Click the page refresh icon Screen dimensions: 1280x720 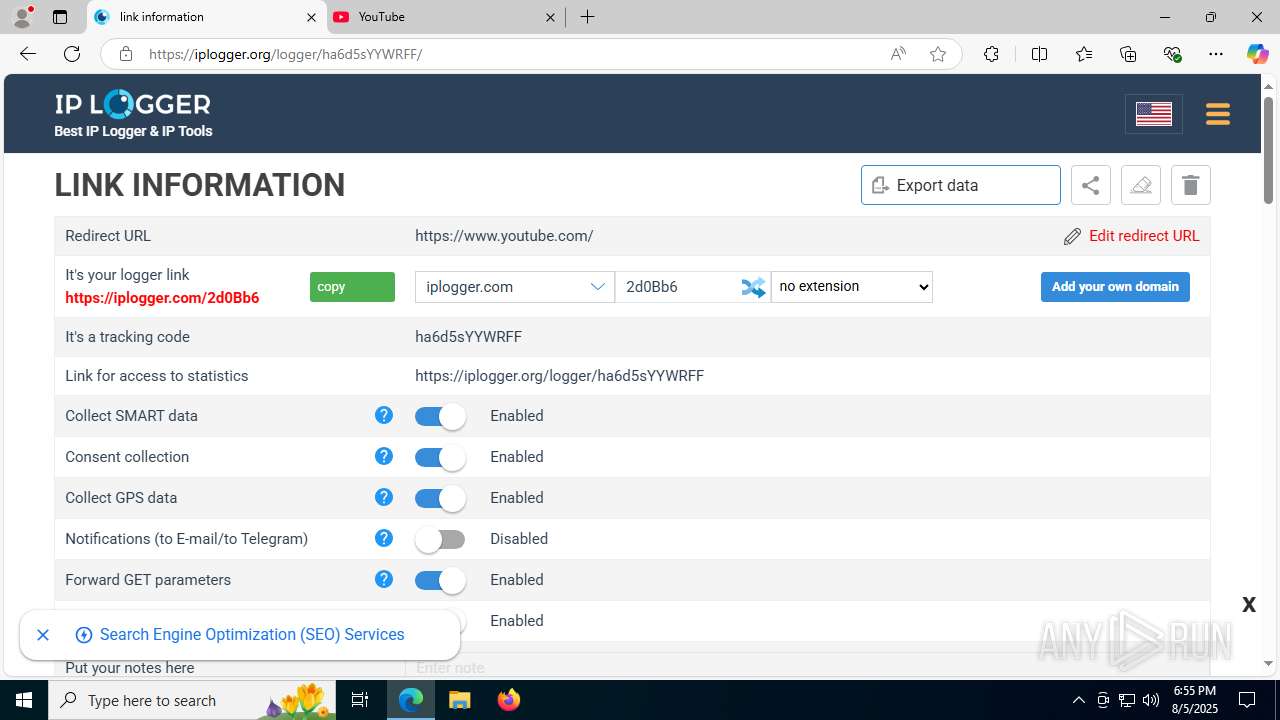[x=72, y=54]
